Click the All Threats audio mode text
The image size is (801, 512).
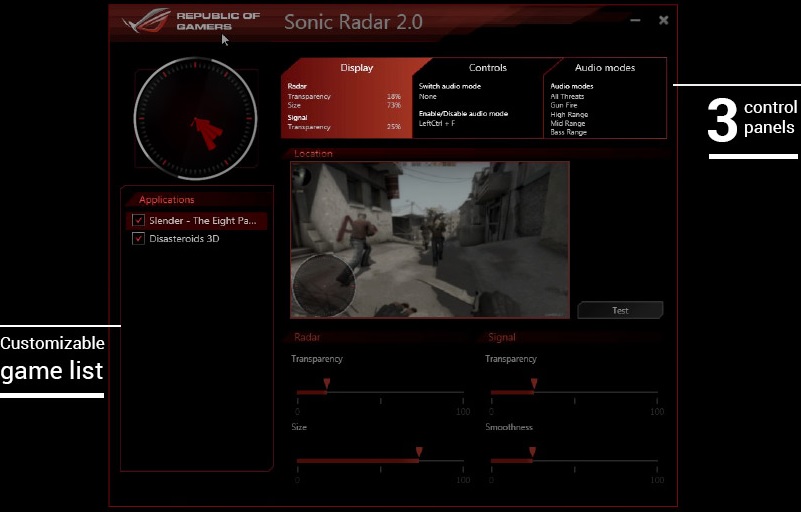click(x=567, y=96)
